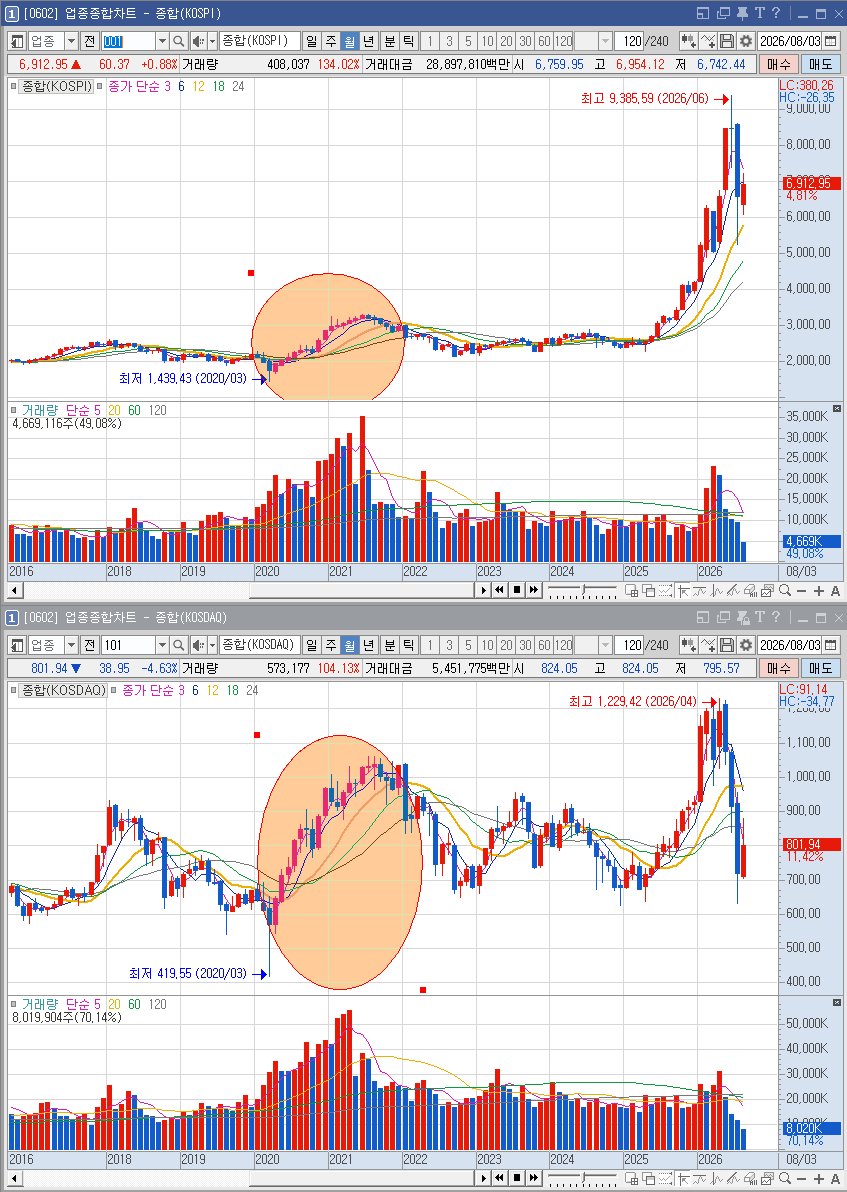
Task: Open speaker dropdown arrow in KOSDAQ toolbar
Action: click(x=212, y=645)
